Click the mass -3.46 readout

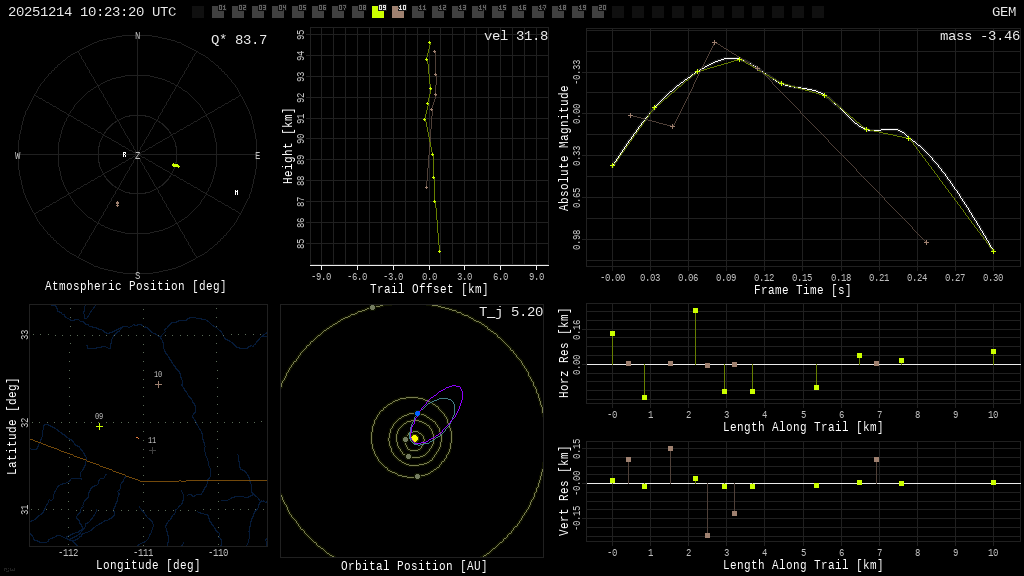pyautogui.click(x=979, y=37)
